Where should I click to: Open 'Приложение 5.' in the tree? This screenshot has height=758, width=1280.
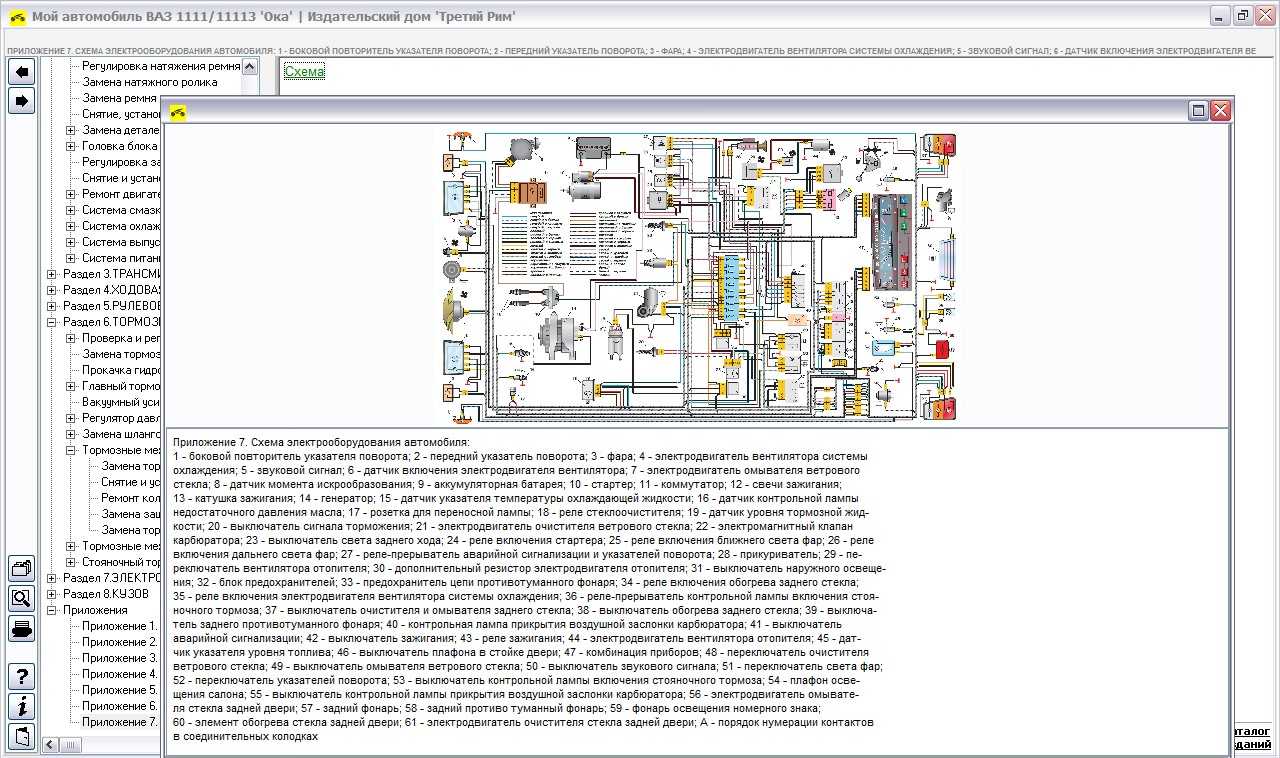(120, 690)
